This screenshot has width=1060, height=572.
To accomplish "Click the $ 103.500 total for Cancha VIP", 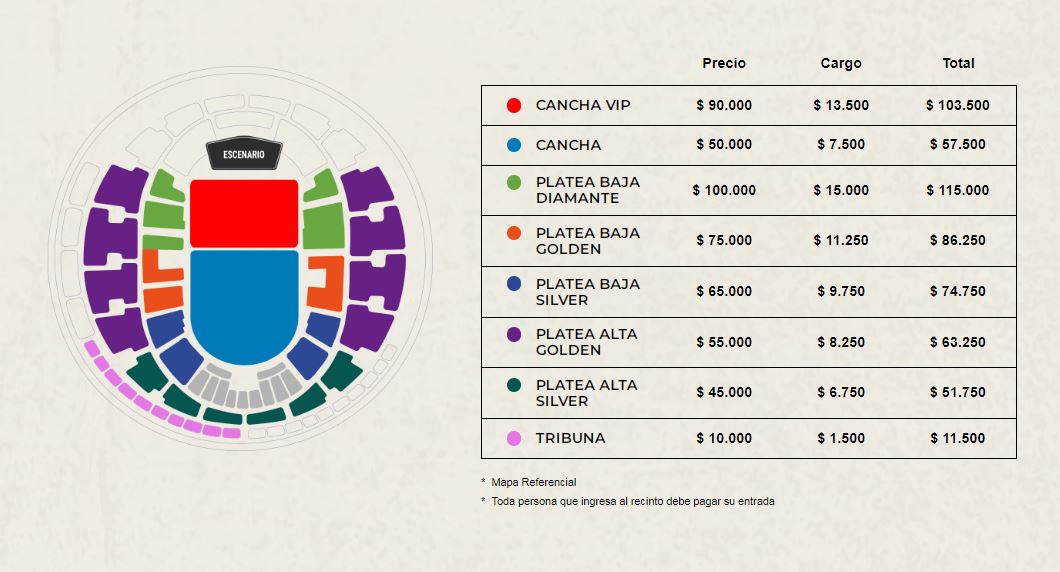I will pyautogui.click(x=958, y=105).
